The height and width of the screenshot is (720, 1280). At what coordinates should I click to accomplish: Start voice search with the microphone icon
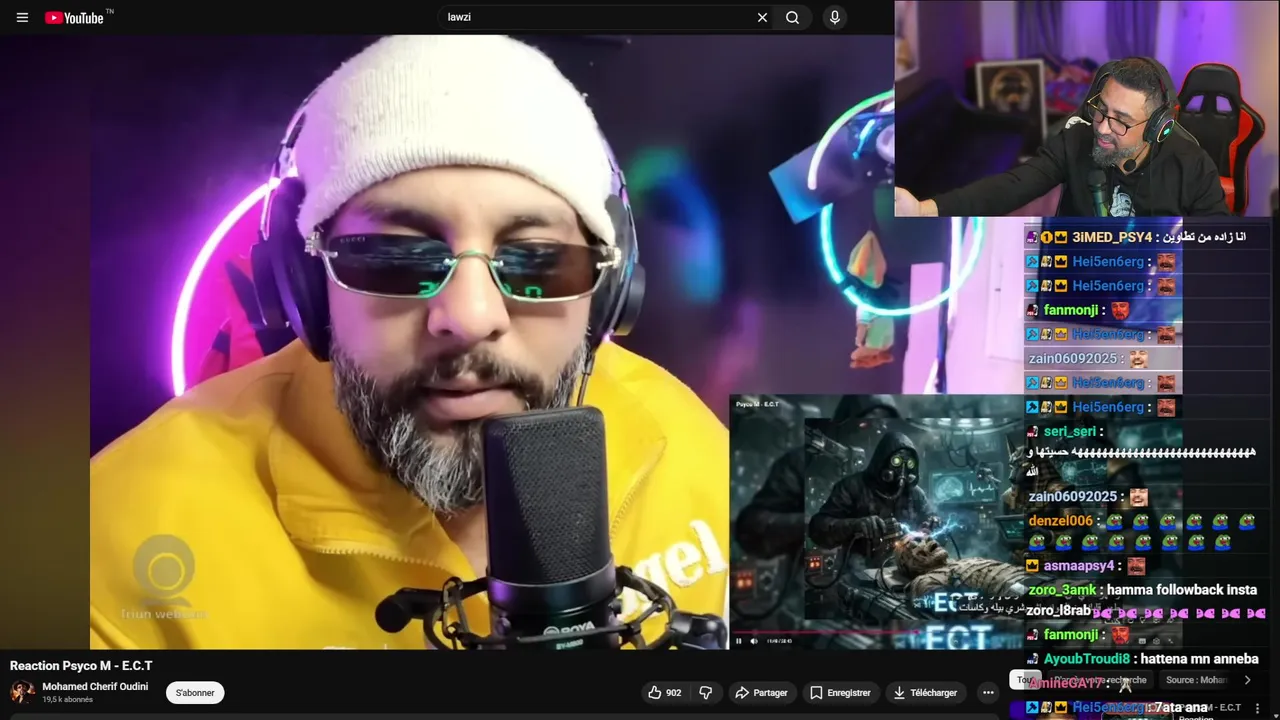[834, 17]
